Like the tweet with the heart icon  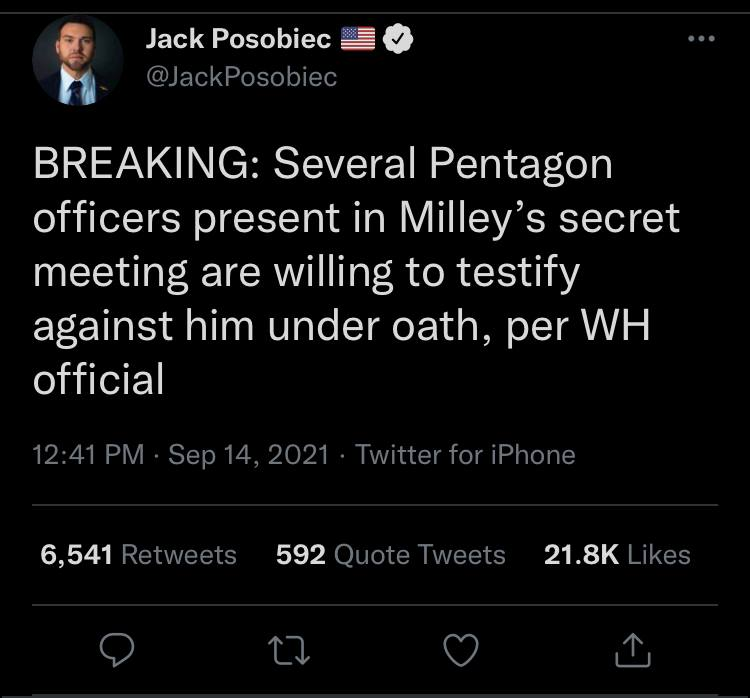pyautogui.click(x=459, y=651)
